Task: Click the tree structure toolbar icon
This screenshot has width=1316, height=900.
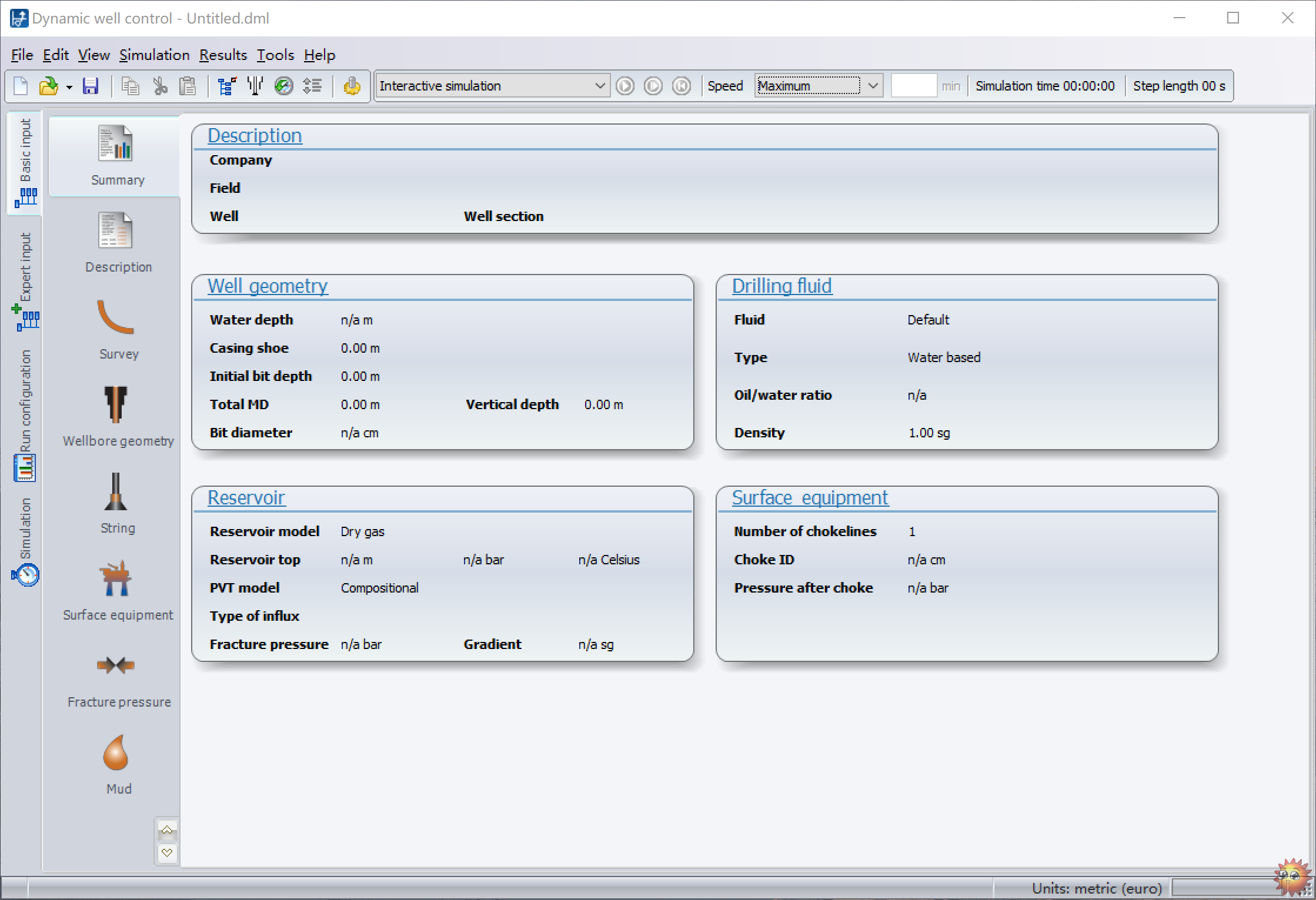Action: tap(227, 86)
